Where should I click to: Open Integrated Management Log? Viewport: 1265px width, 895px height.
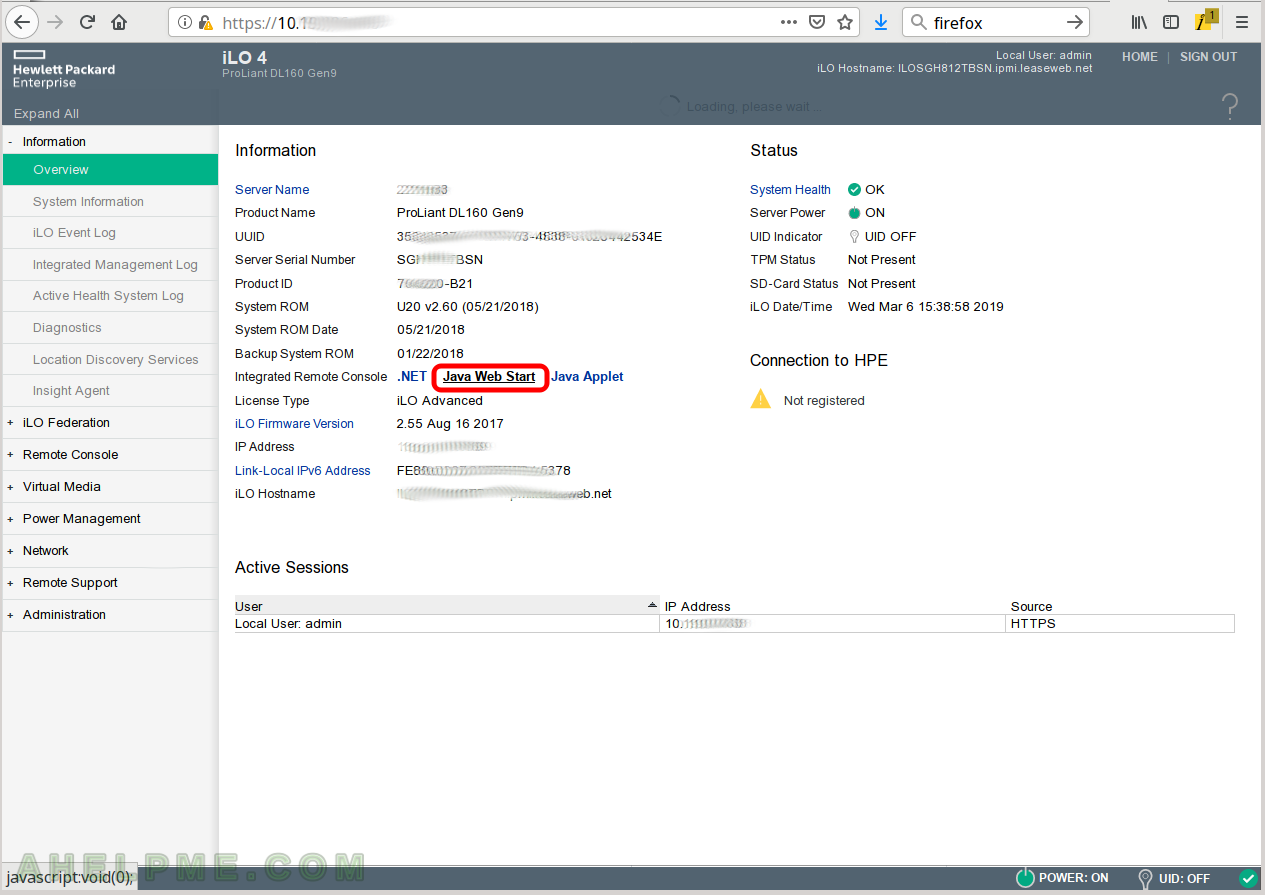(115, 265)
